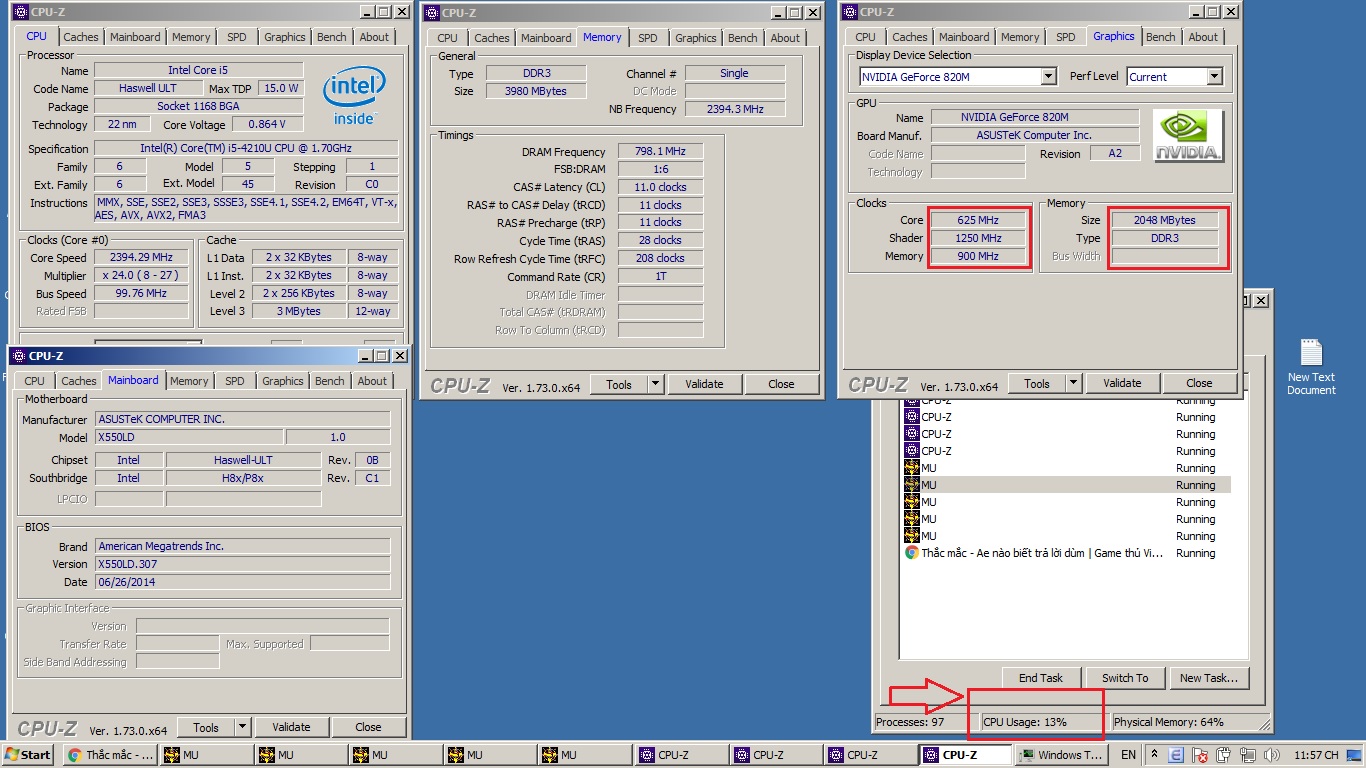Click GPU Core clock value 625 MHz
The height and width of the screenshot is (768, 1366).
point(978,220)
